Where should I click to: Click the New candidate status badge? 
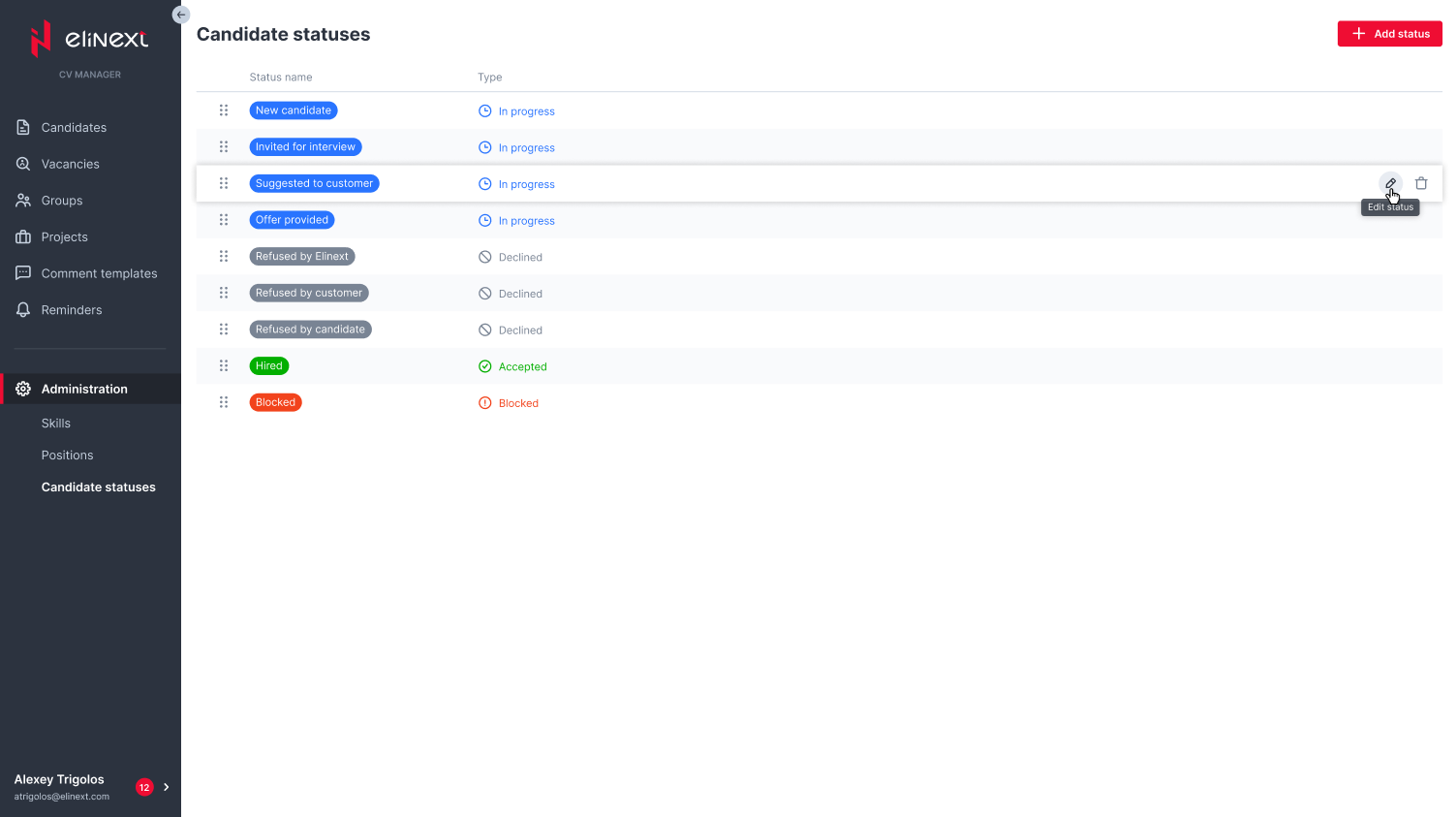click(x=294, y=110)
